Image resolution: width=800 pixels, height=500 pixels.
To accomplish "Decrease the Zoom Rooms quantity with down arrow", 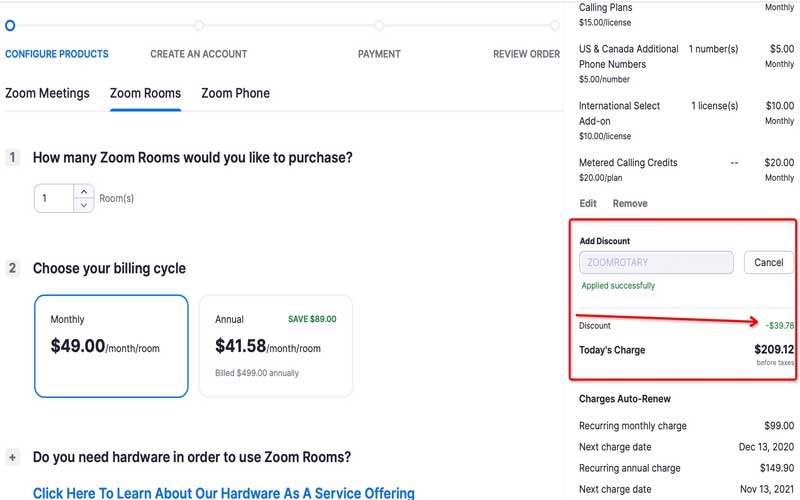I will pyautogui.click(x=84, y=205).
